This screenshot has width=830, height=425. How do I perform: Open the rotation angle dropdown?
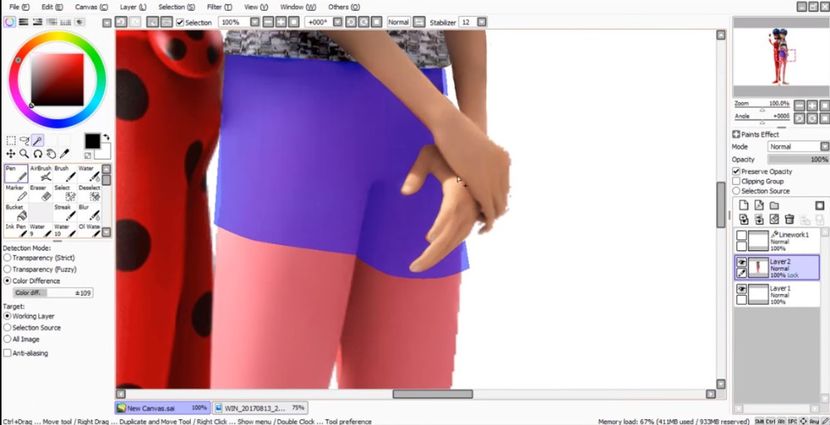(x=337, y=22)
